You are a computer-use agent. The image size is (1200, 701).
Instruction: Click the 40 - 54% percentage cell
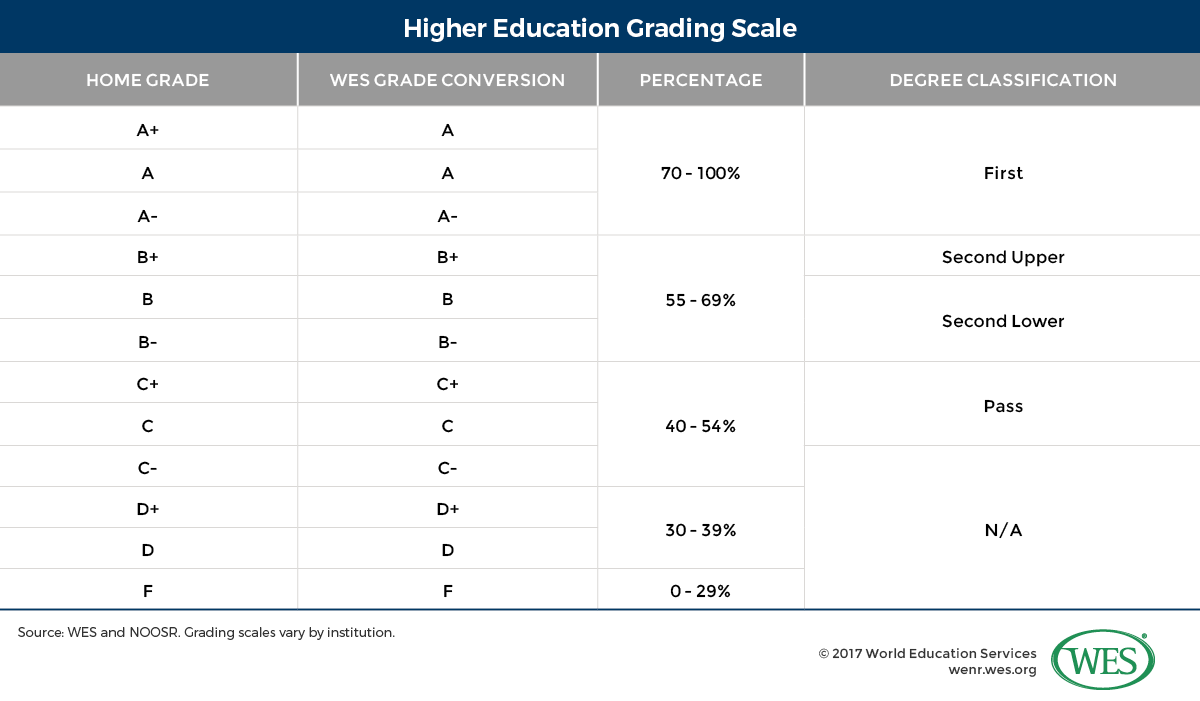coord(701,425)
